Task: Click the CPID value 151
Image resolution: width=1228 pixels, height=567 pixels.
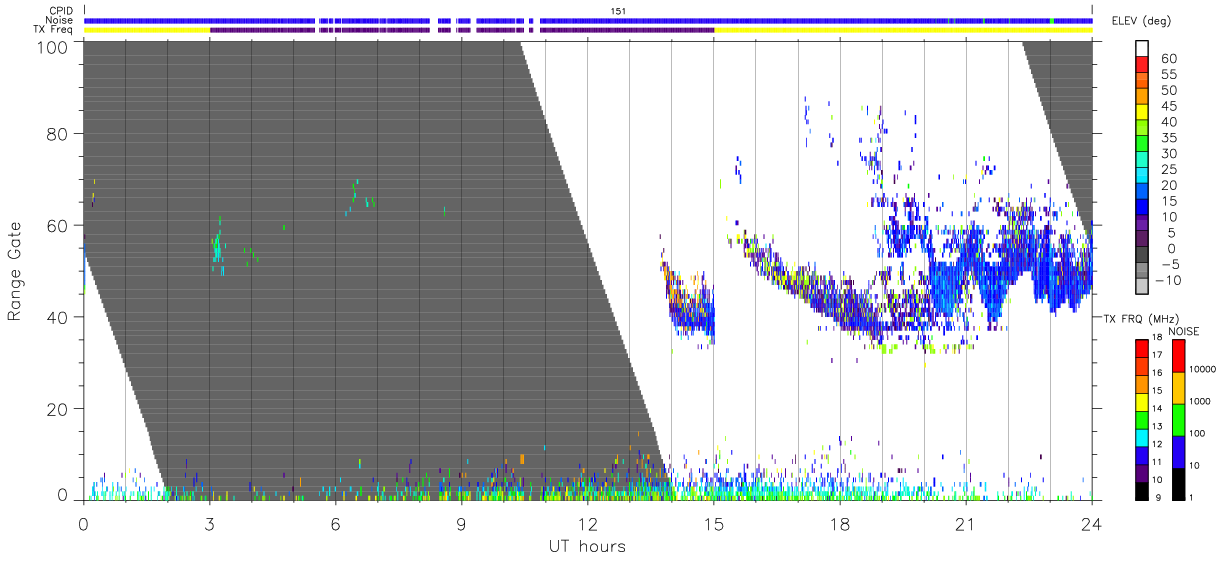Action: [x=617, y=11]
